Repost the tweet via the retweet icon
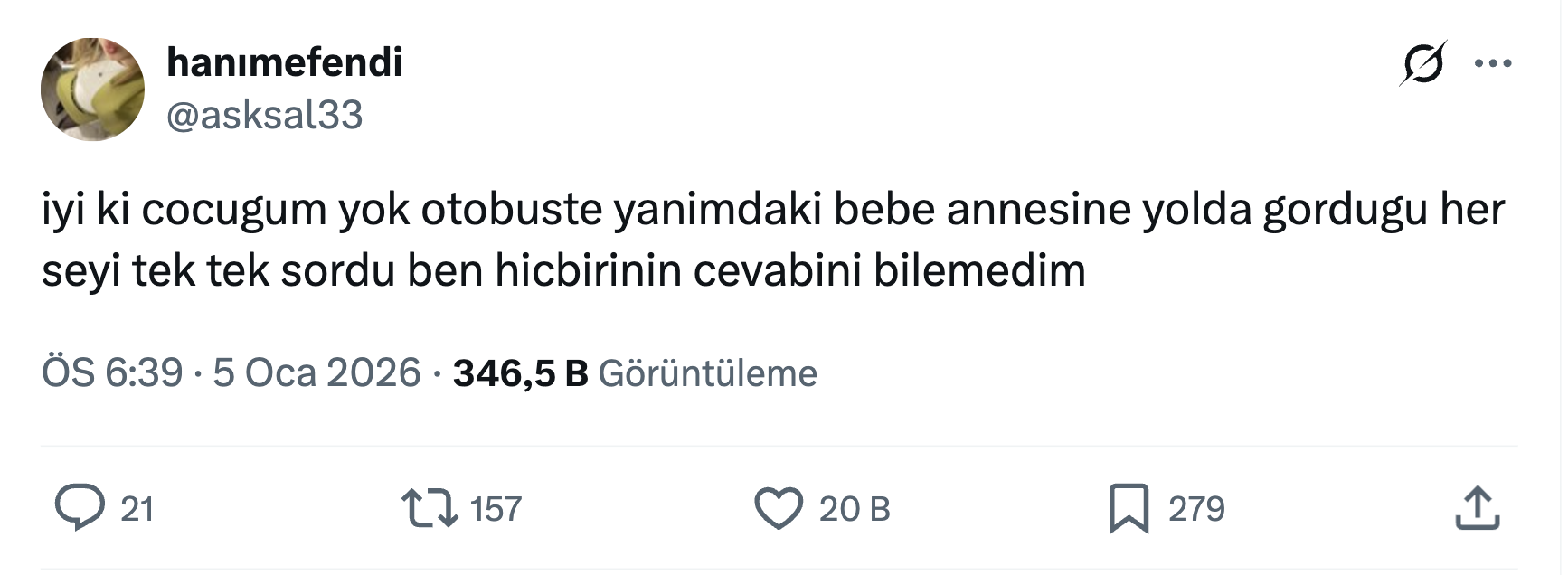This screenshot has height=575, width=1568. [429, 508]
